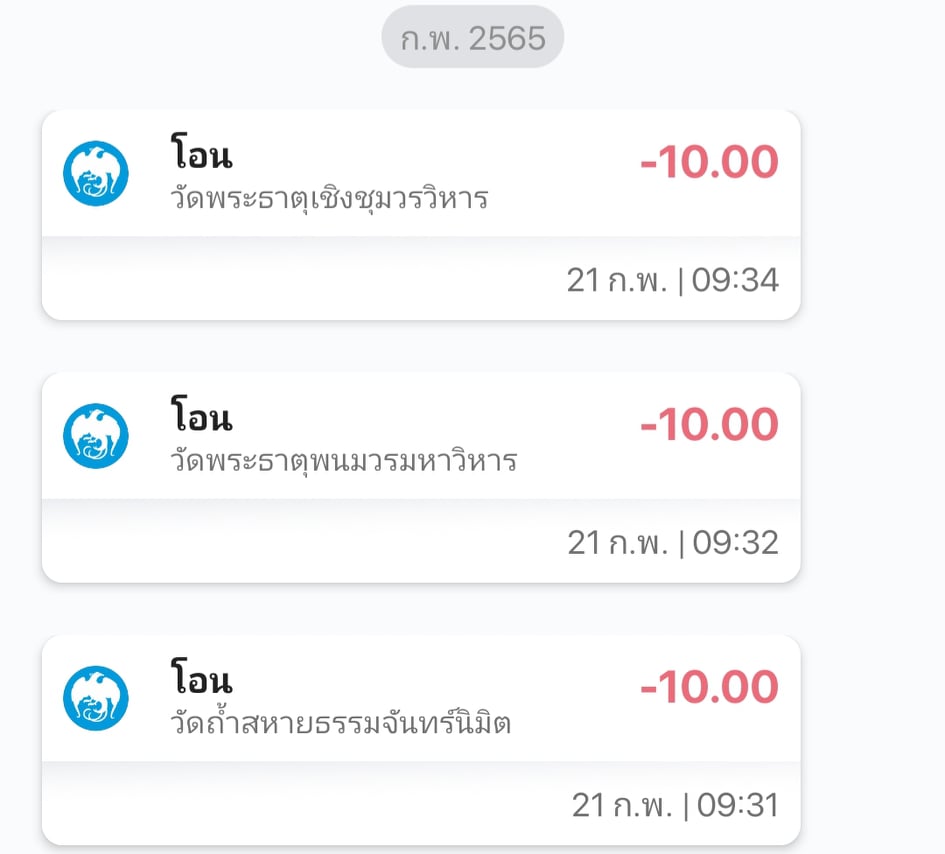The height and width of the screenshot is (854, 945).
Task: Click the 09:32 time in the second card
Action: 735,543
